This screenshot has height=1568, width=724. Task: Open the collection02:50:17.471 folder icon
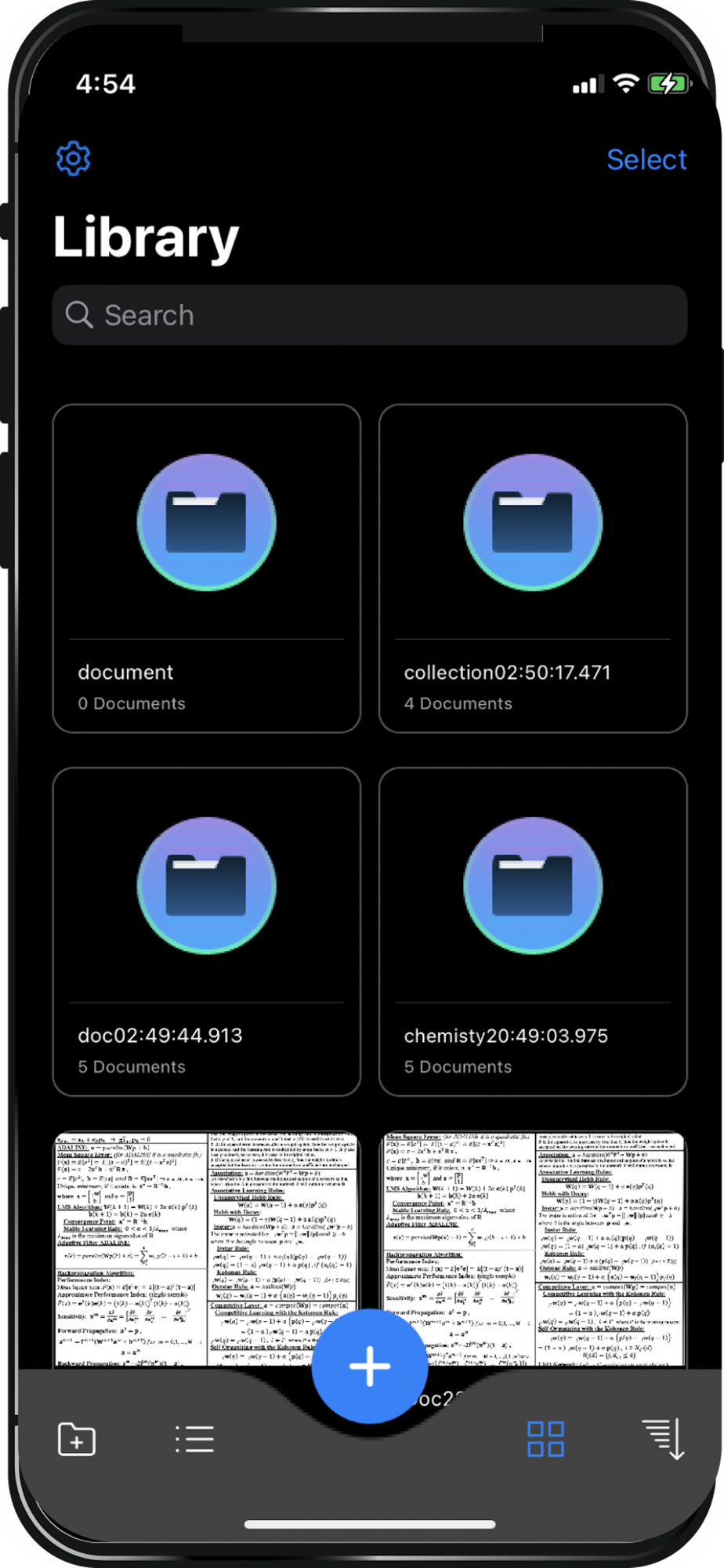pos(533,522)
